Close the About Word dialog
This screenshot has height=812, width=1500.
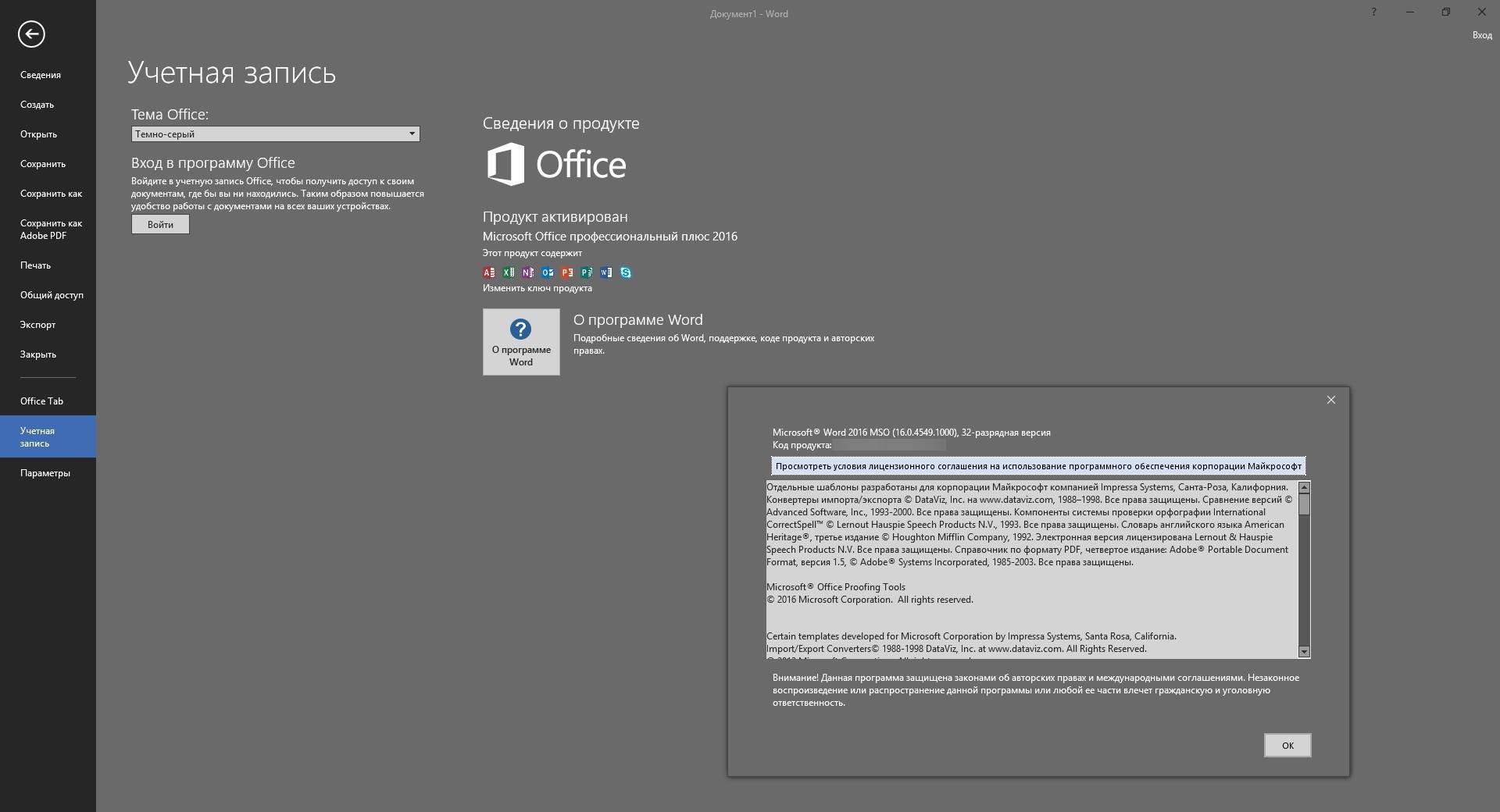[x=1331, y=400]
